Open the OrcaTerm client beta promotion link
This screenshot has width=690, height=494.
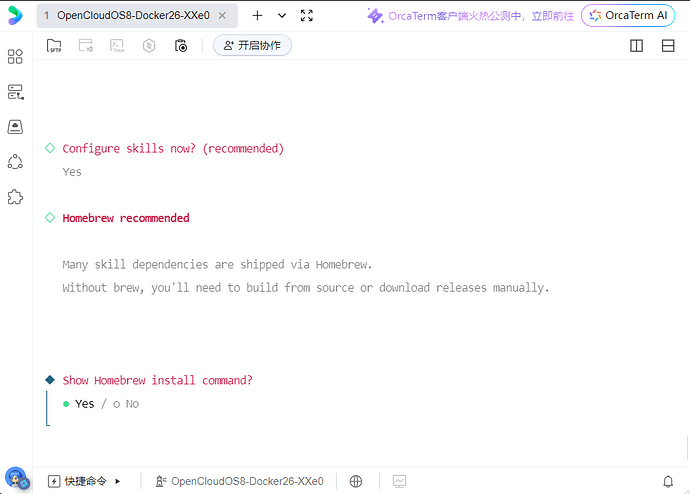coord(470,16)
